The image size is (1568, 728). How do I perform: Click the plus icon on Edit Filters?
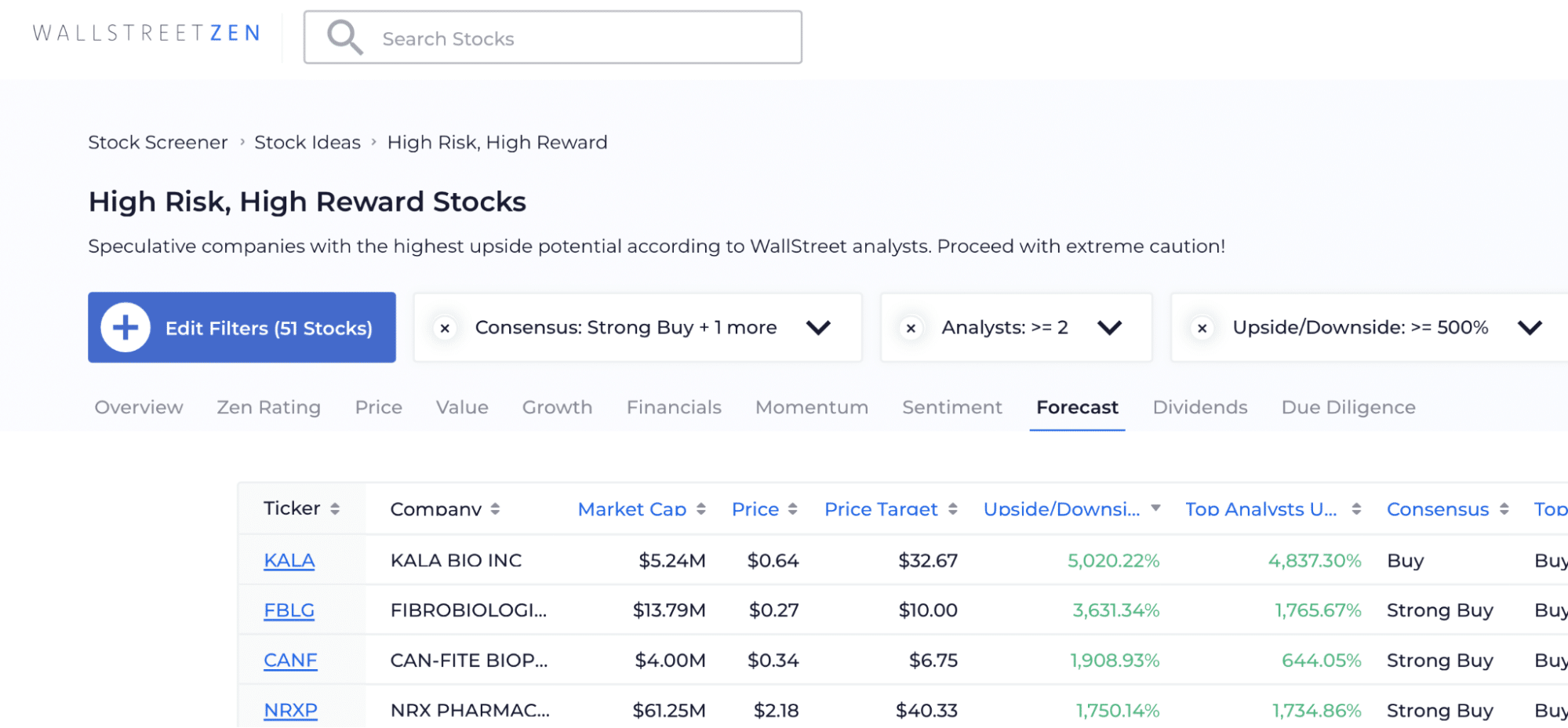[x=125, y=327]
